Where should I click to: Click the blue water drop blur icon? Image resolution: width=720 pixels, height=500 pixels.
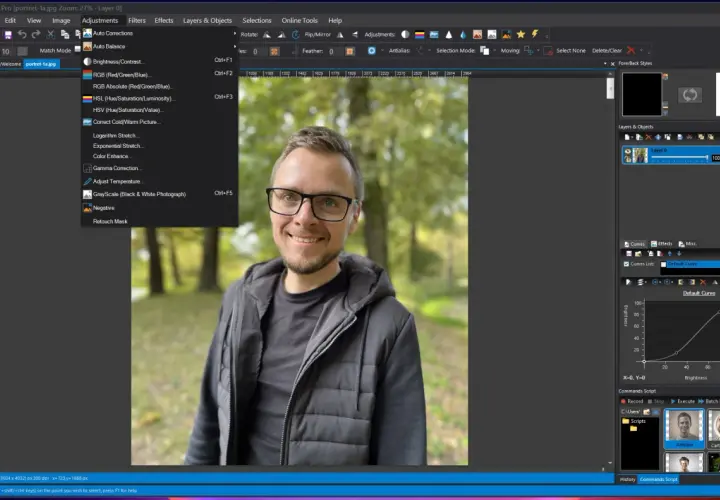click(462, 34)
